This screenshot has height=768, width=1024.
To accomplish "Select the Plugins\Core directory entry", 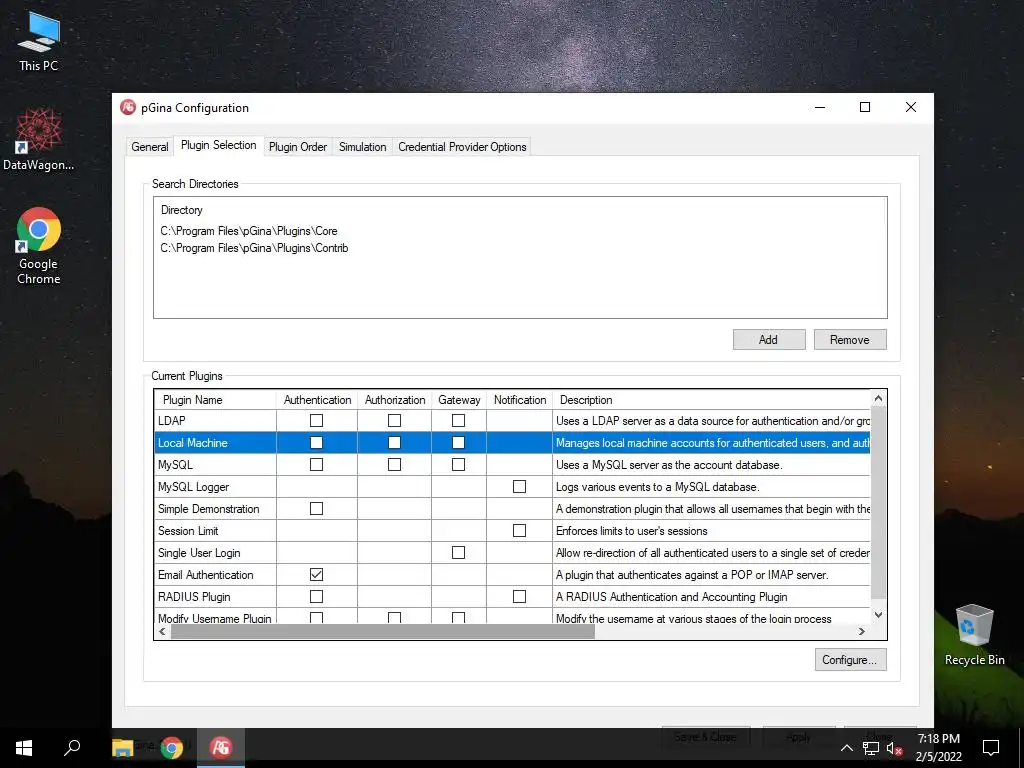I will (x=249, y=231).
